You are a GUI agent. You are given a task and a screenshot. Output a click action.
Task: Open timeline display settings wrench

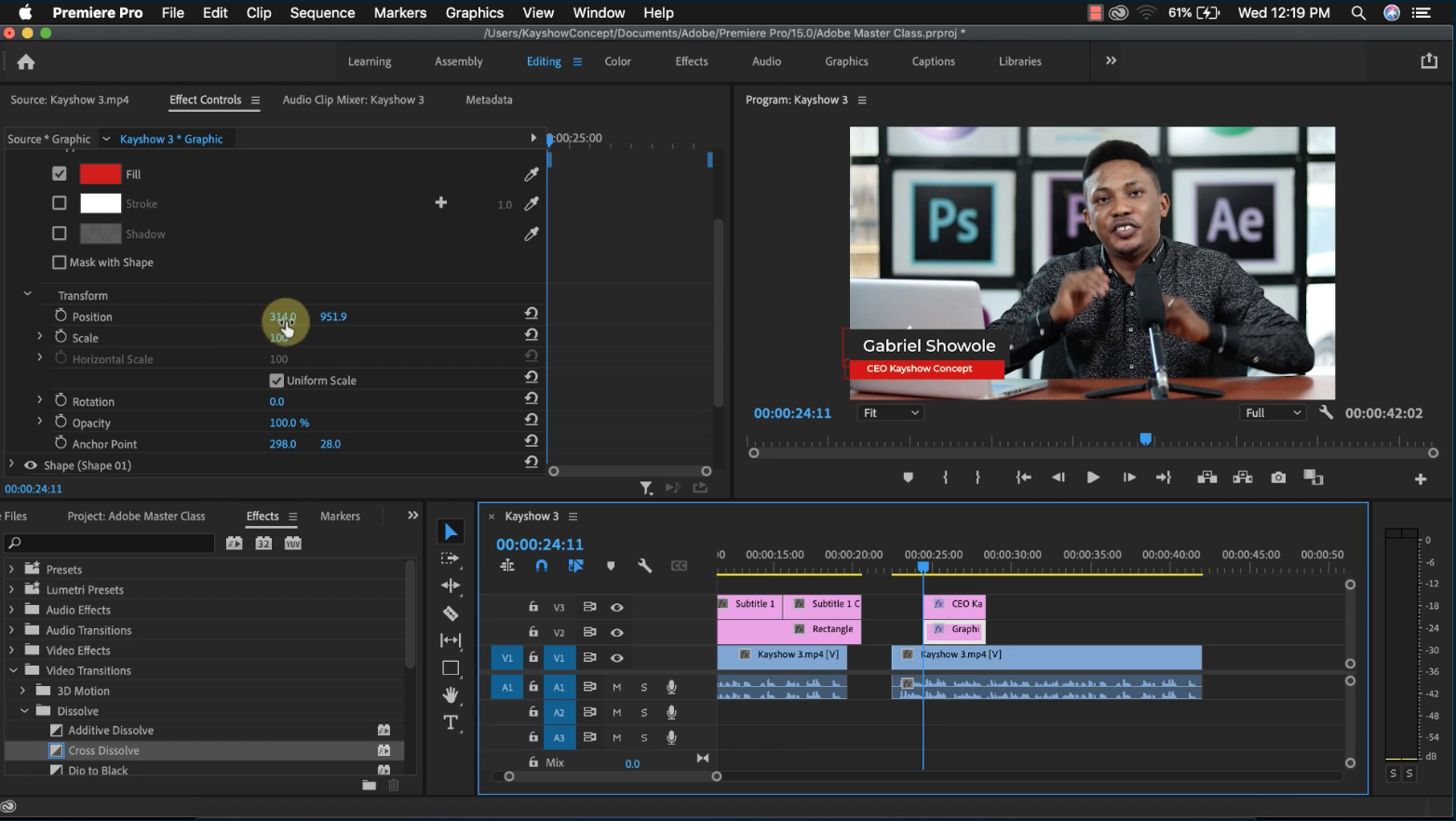pyautogui.click(x=644, y=566)
